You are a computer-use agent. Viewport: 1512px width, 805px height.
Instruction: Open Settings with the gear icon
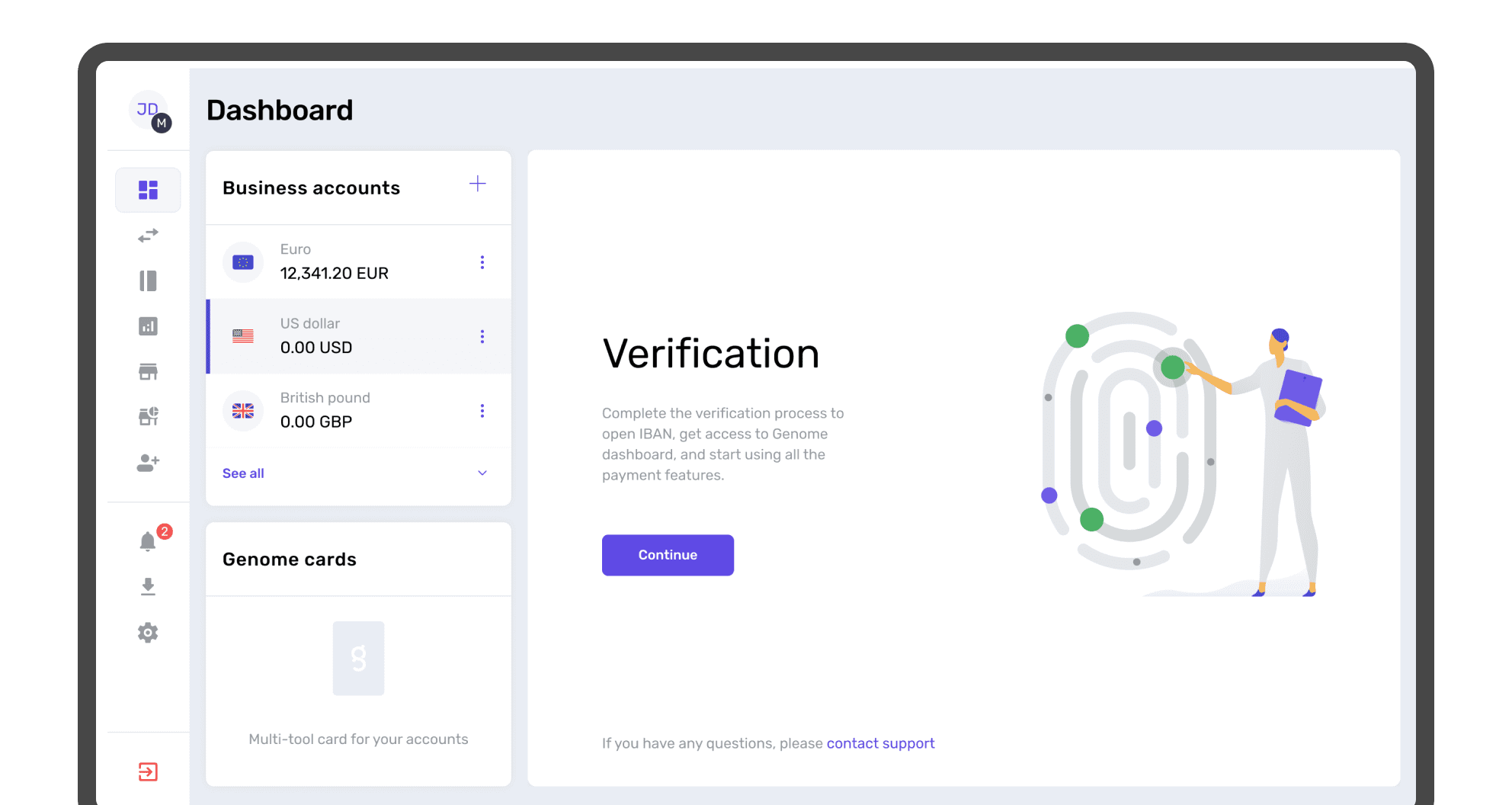(148, 633)
